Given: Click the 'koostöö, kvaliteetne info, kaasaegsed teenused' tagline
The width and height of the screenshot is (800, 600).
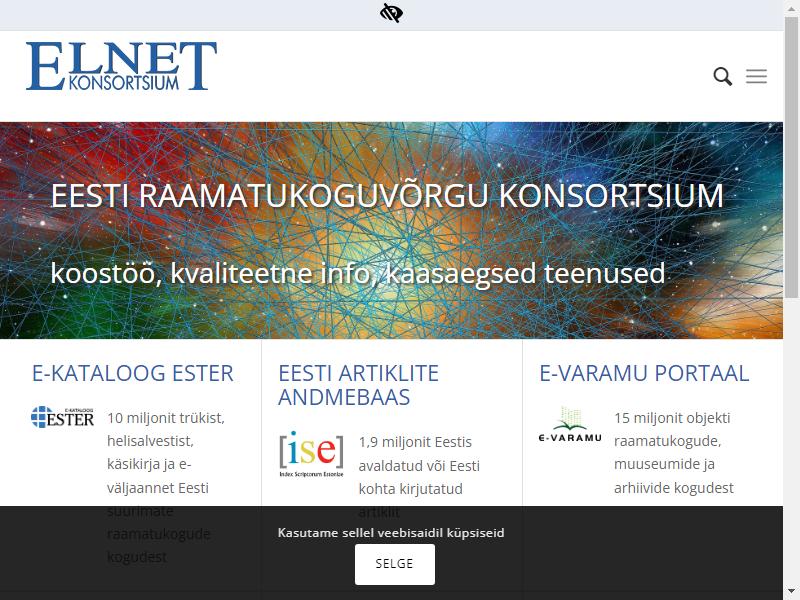Looking at the screenshot, I should point(358,273).
